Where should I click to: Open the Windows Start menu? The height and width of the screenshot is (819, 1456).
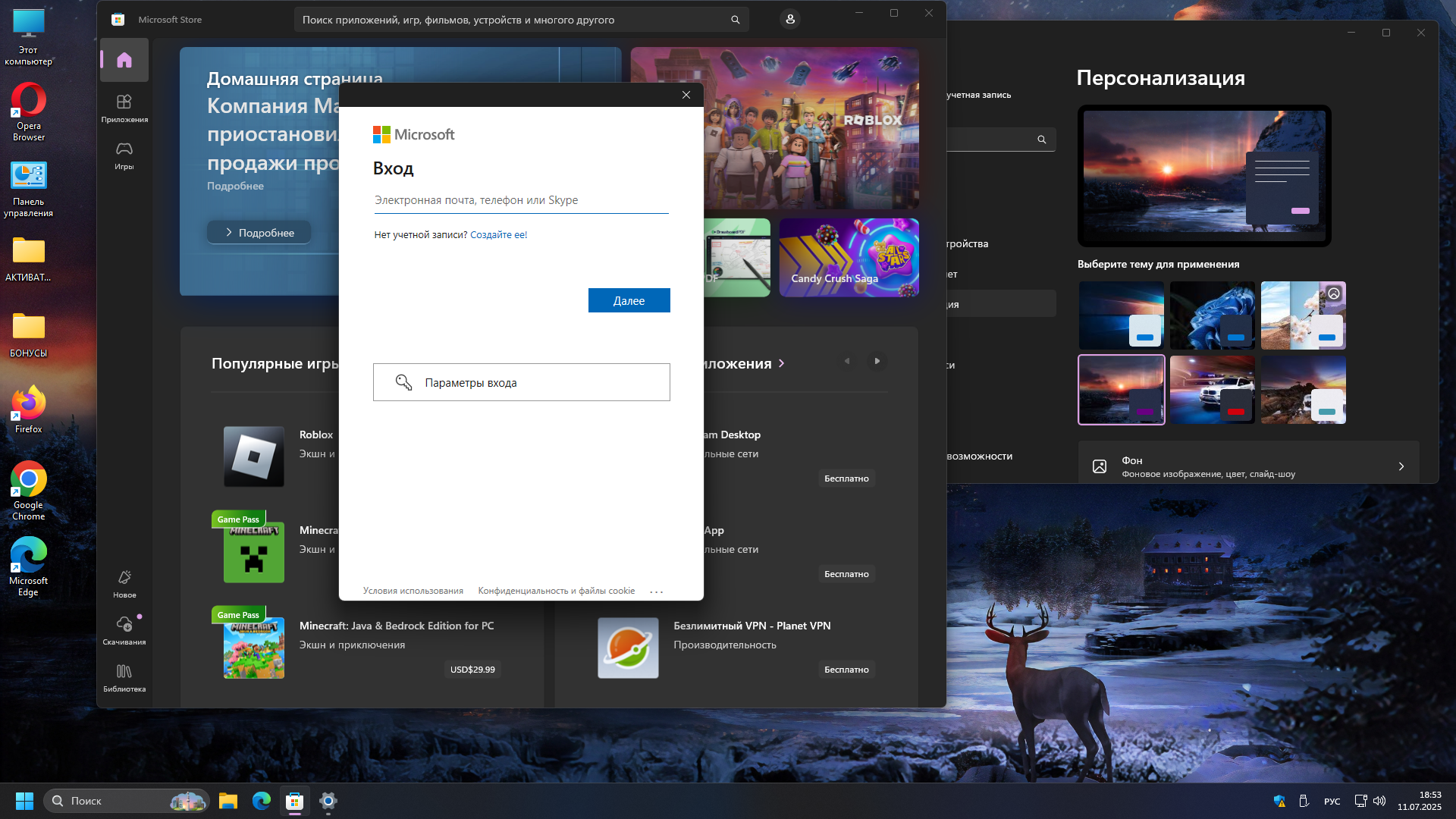point(24,801)
